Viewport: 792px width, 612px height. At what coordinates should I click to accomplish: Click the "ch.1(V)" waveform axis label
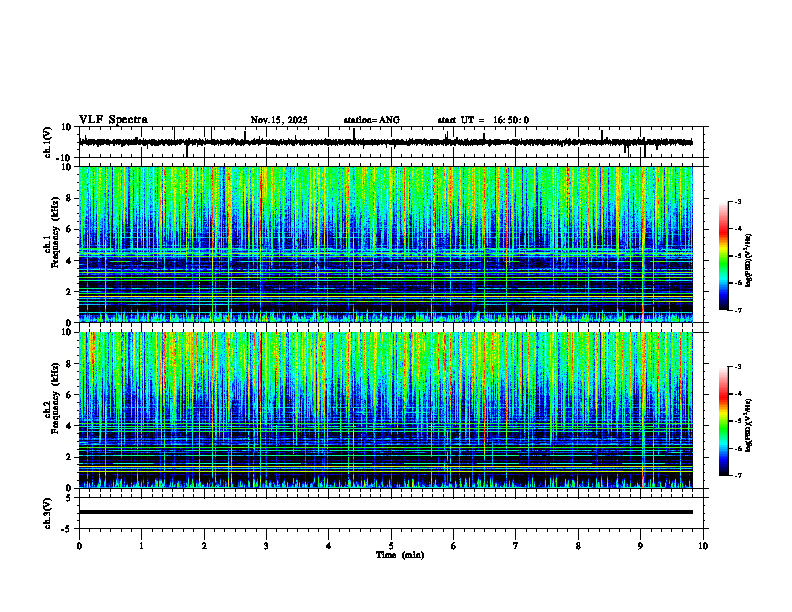(x=48, y=142)
